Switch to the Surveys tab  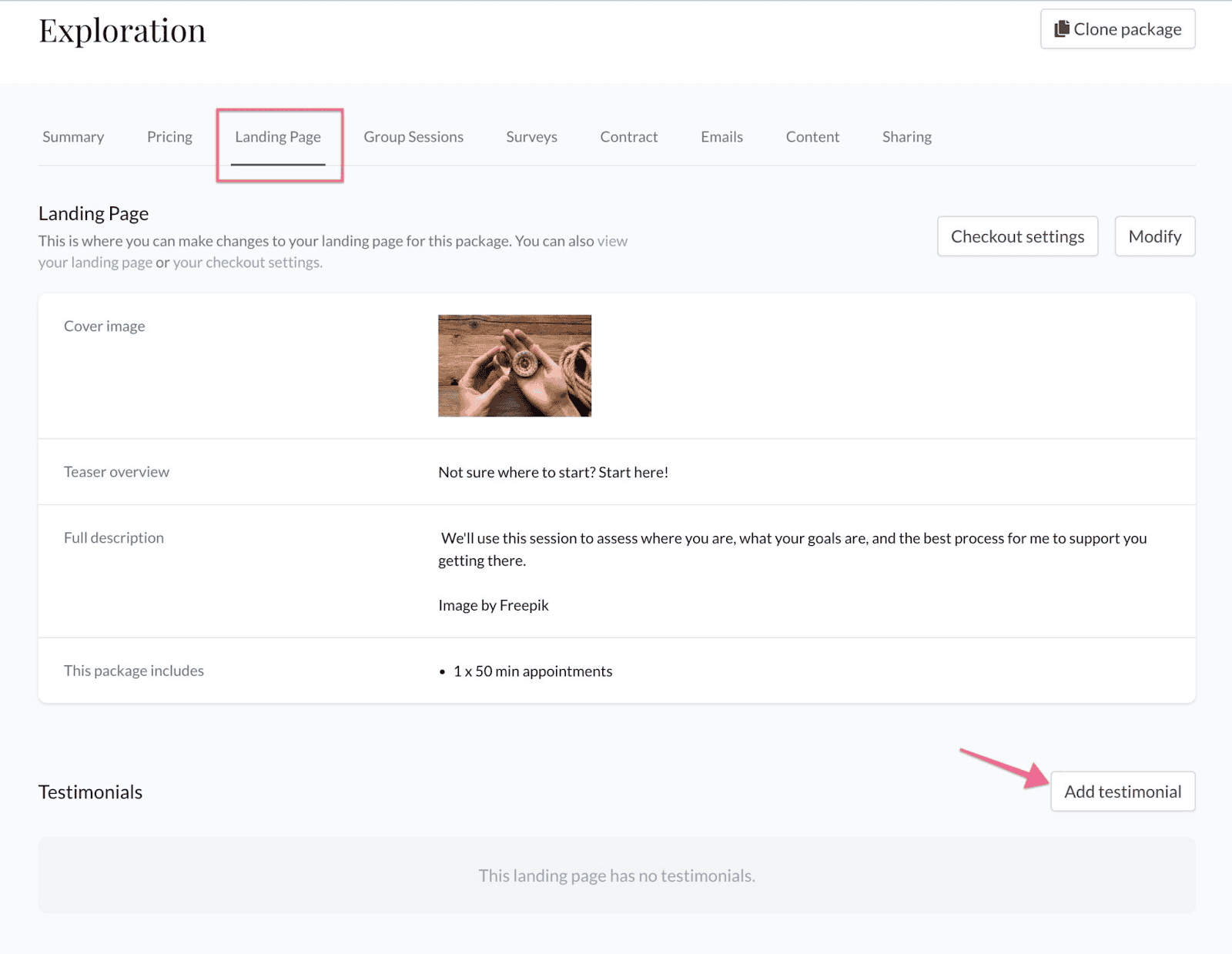[x=531, y=136]
